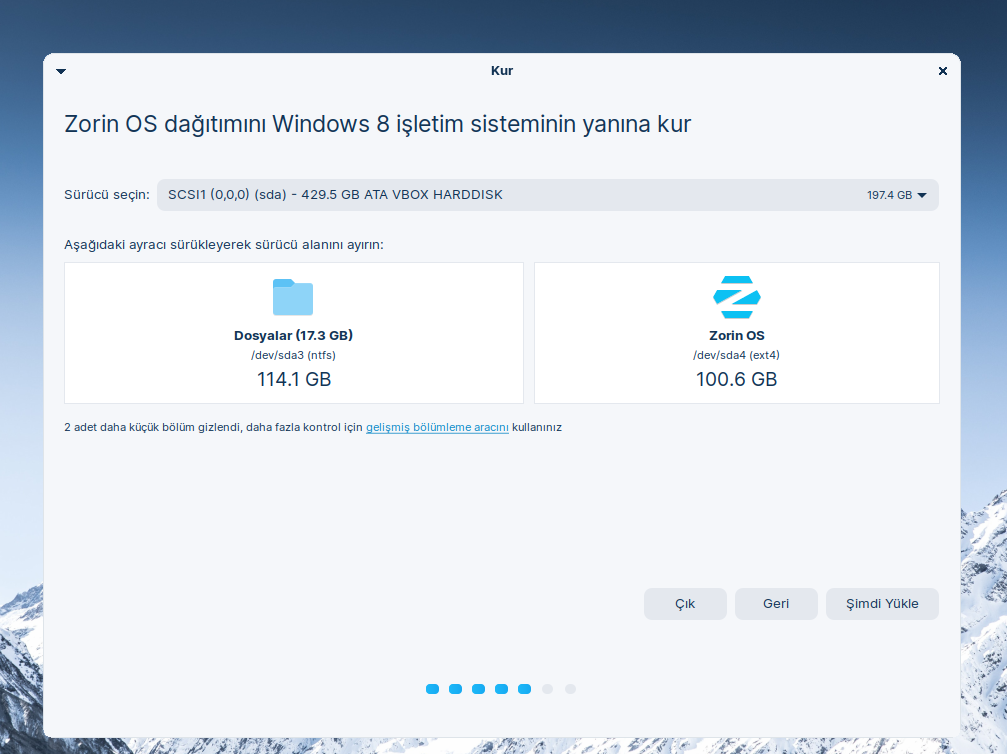Open the gelişmiş bölümleme aracını link
This screenshot has height=754, width=1007.
(x=437, y=427)
